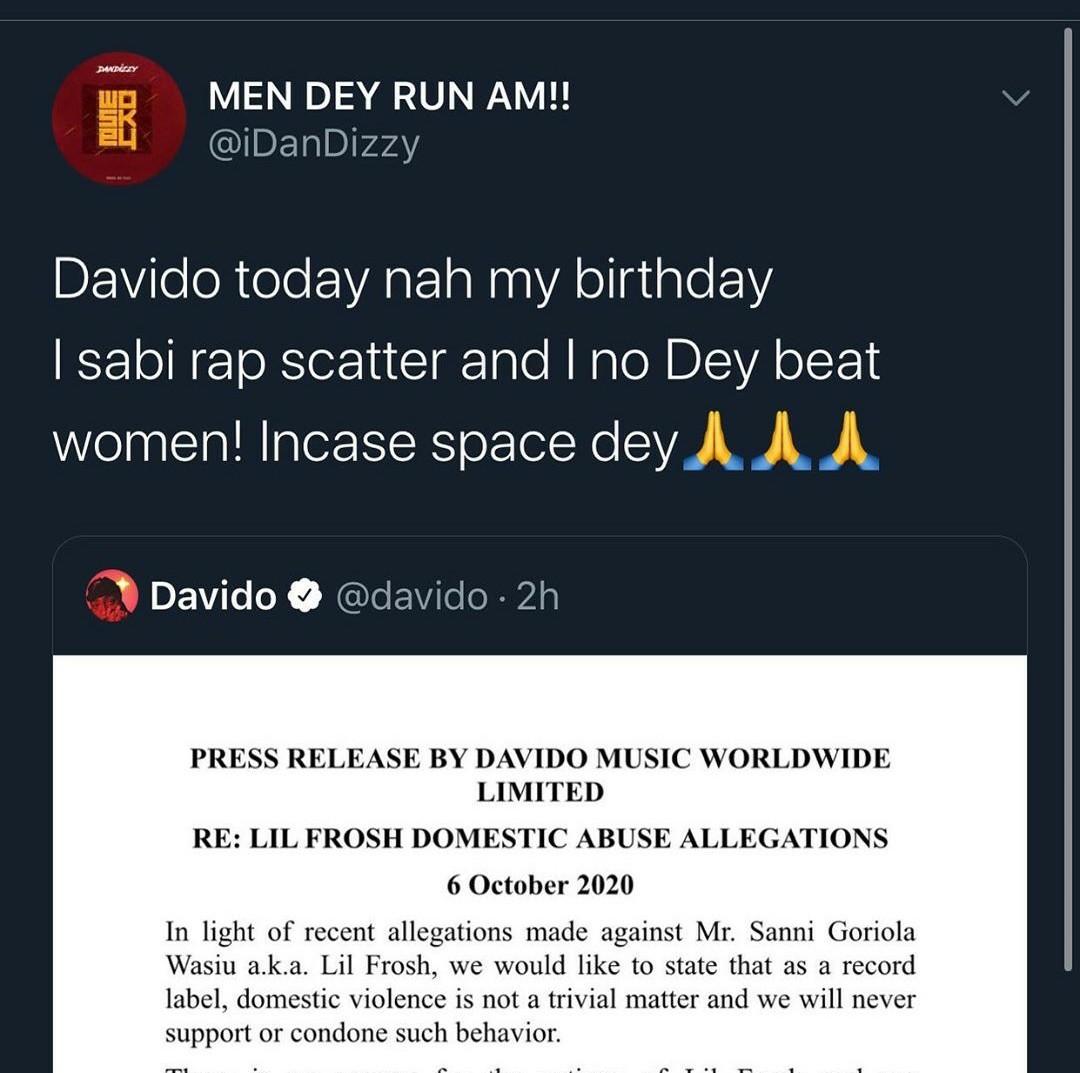This screenshot has width=1080, height=1073.
Task: Click the second praying hands emoji
Action: 781,441
